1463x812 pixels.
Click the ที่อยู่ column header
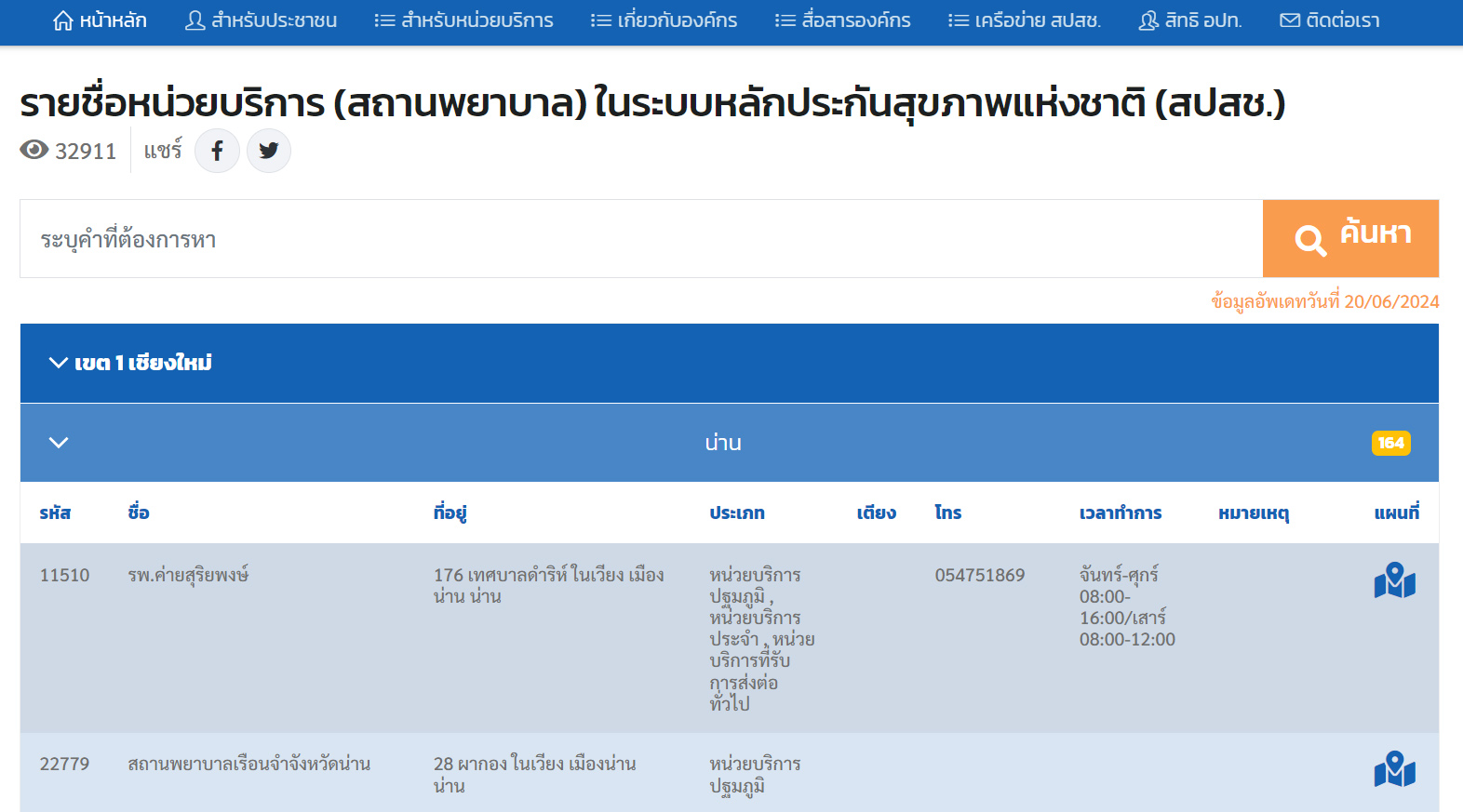tap(450, 512)
